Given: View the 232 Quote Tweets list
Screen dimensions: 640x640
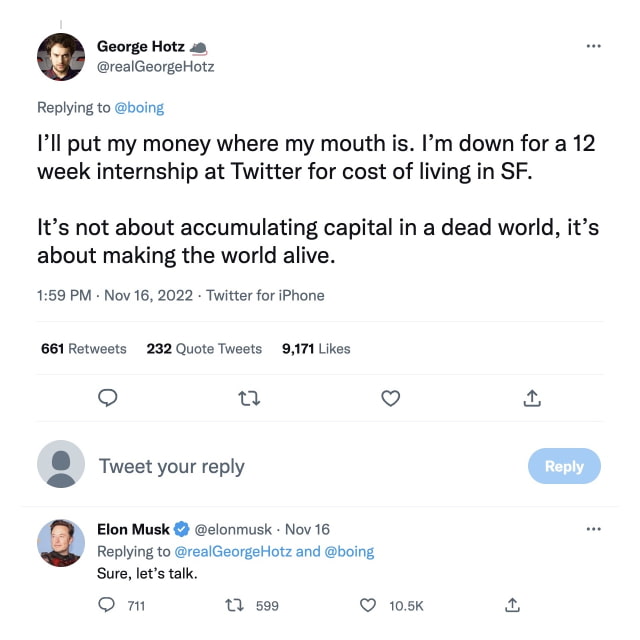Looking at the screenshot, I should pyautogui.click(x=204, y=349).
